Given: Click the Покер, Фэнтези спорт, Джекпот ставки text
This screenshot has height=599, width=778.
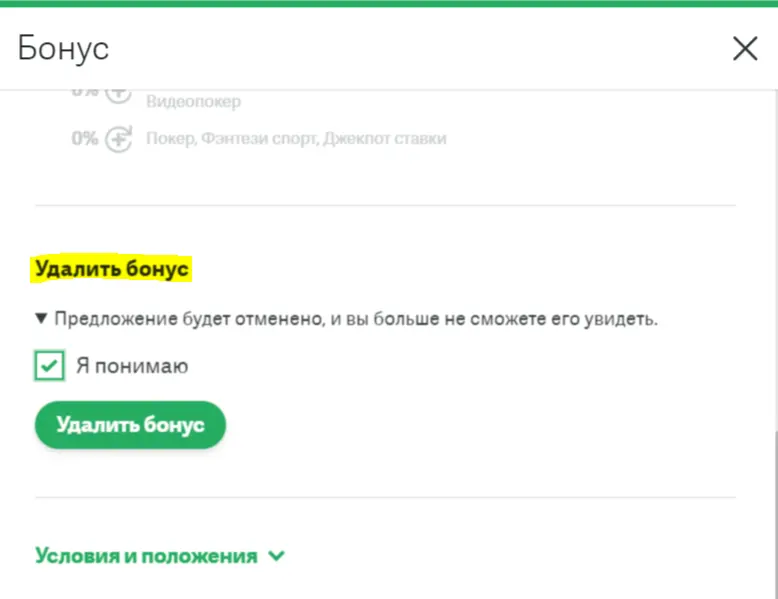Looking at the screenshot, I should (x=296, y=139).
